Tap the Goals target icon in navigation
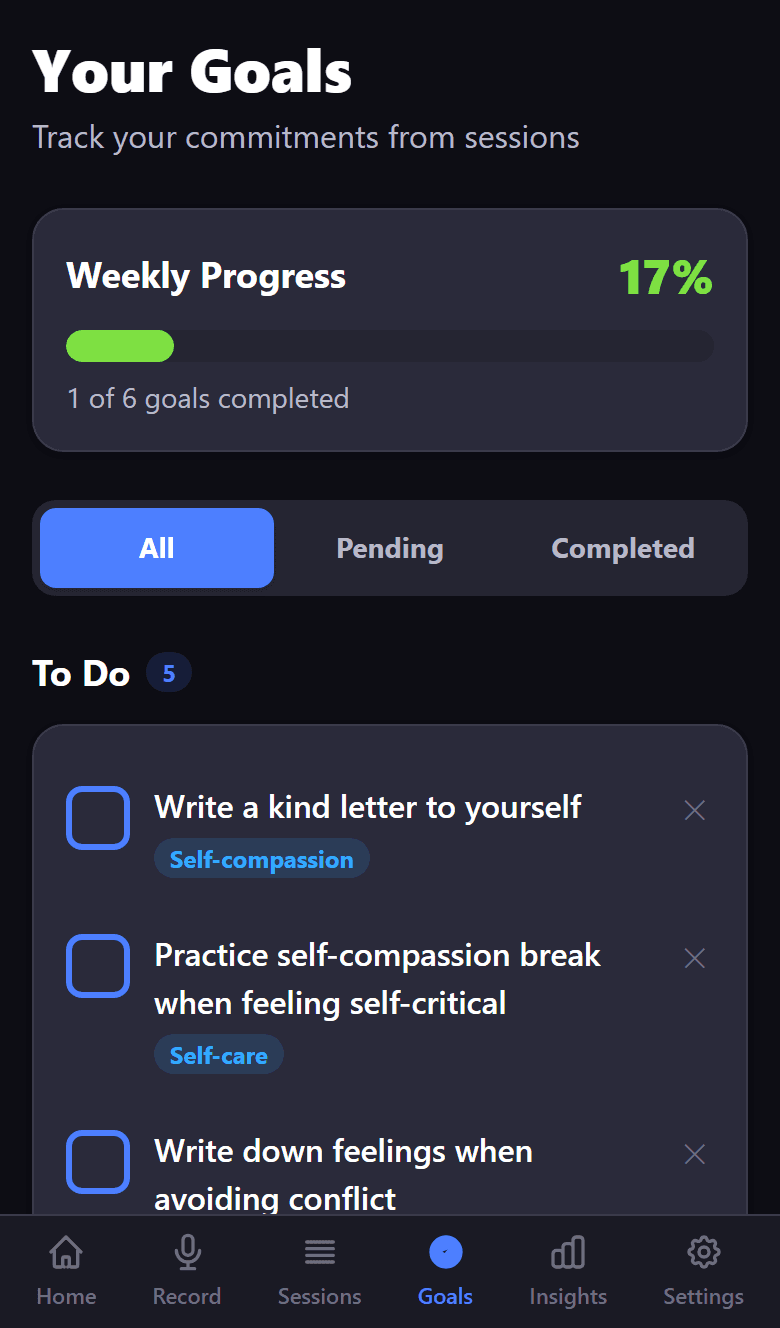This screenshot has height=1328, width=780. [445, 1251]
